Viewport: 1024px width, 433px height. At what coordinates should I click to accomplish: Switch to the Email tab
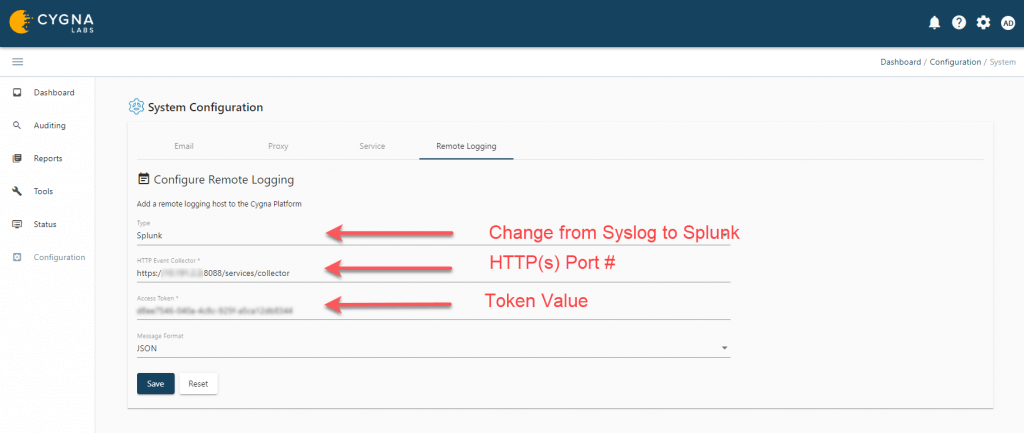[184, 146]
